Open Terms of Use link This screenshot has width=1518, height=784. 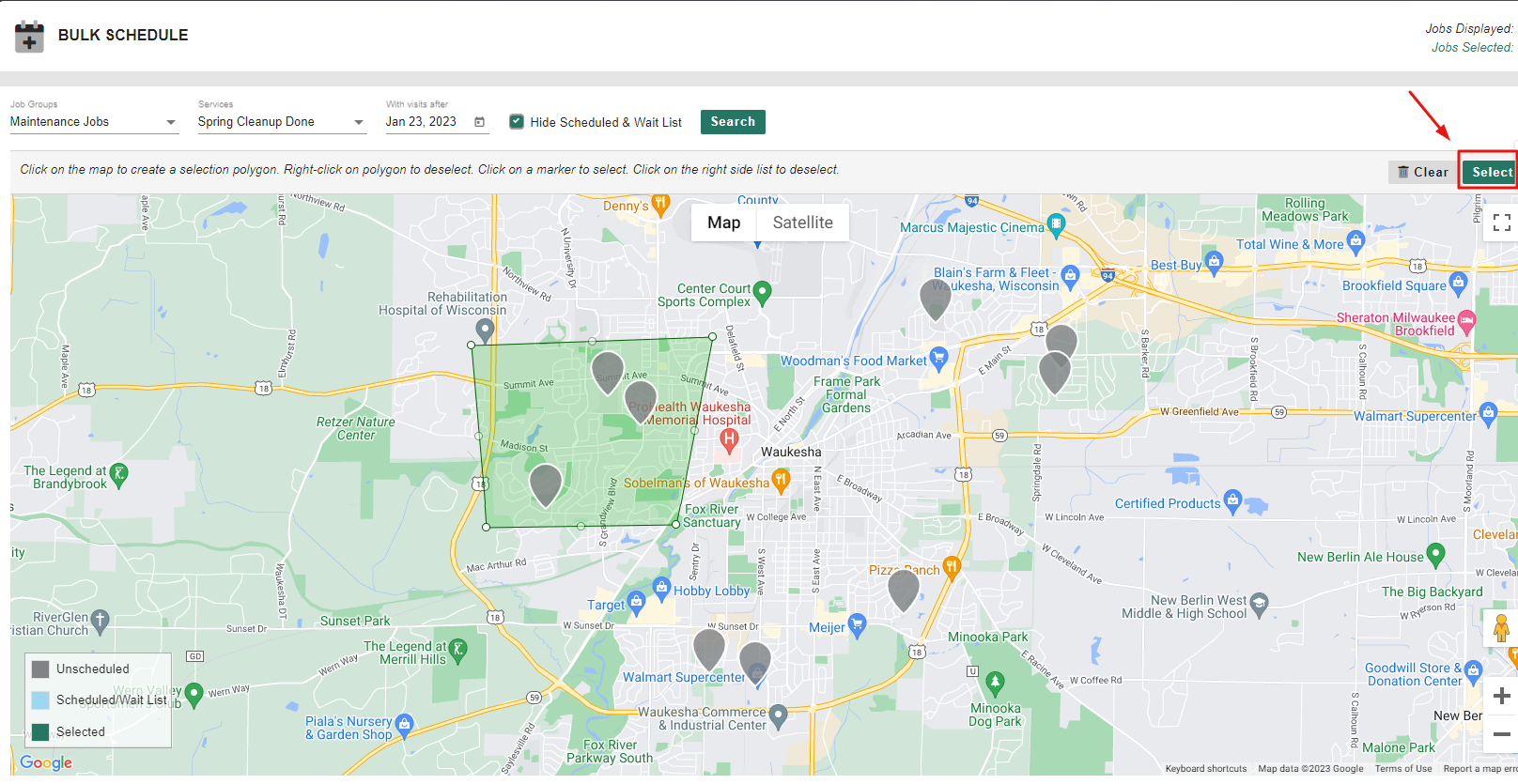(x=1403, y=769)
